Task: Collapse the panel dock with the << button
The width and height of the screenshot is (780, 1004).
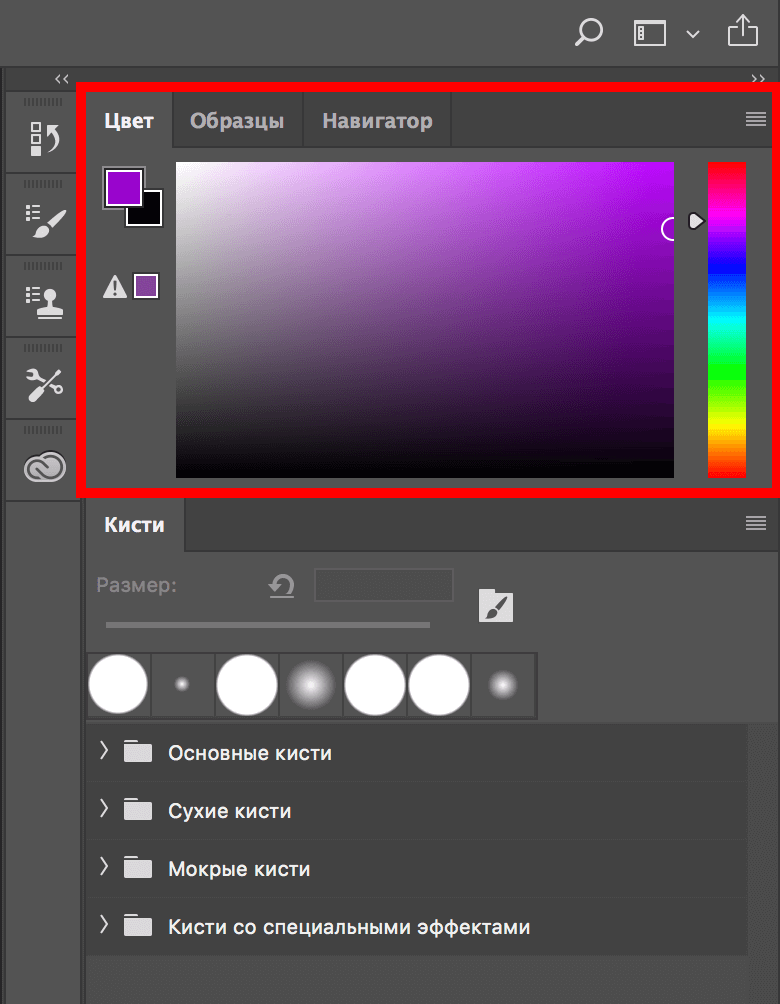Action: point(61,79)
